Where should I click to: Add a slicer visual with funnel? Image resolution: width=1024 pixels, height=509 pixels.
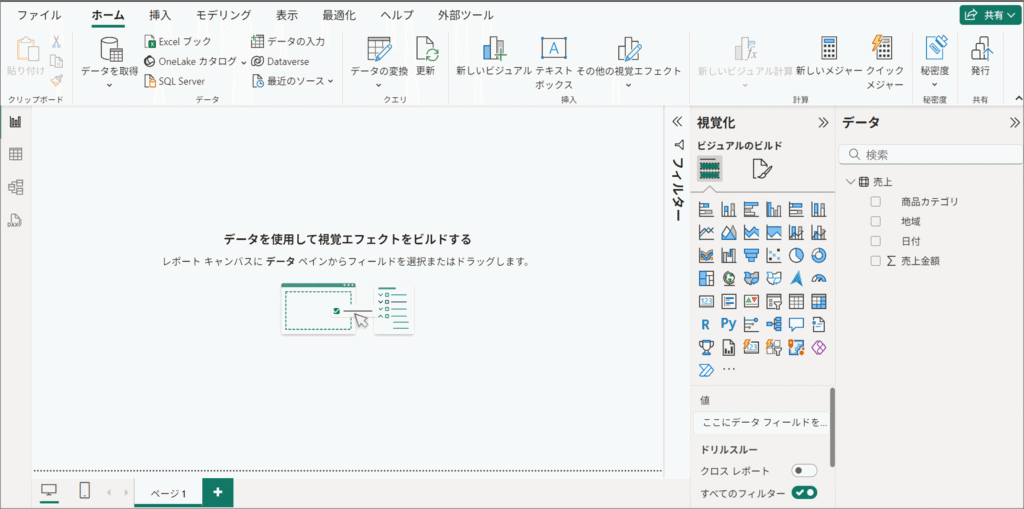pos(774,301)
